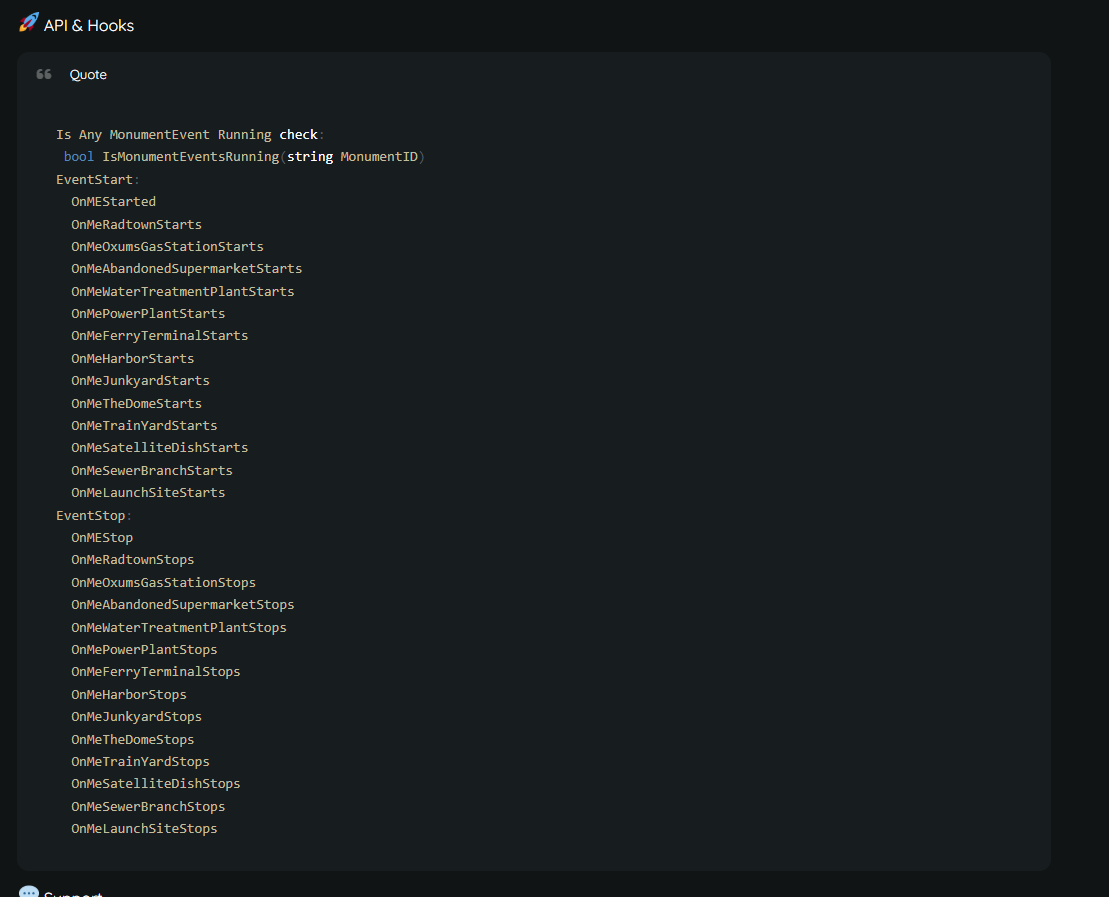Click the OnMeRadtownStarts hook line
This screenshot has height=897, width=1109.
[x=137, y=224]
